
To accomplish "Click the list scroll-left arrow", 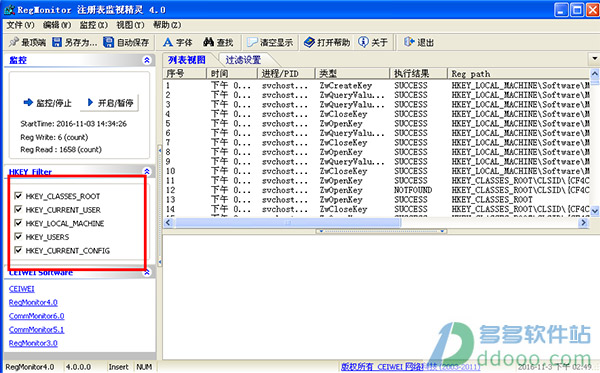I will point(168,222).
